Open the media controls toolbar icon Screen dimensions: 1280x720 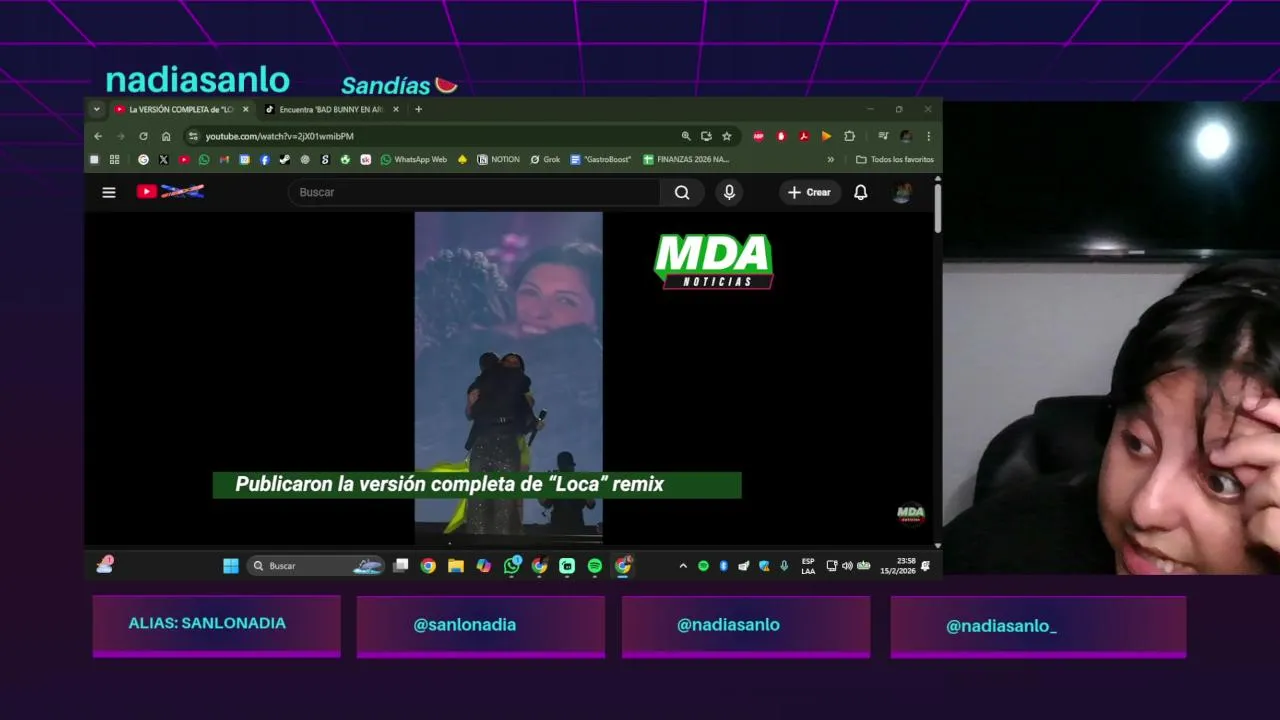coord(883,136)
